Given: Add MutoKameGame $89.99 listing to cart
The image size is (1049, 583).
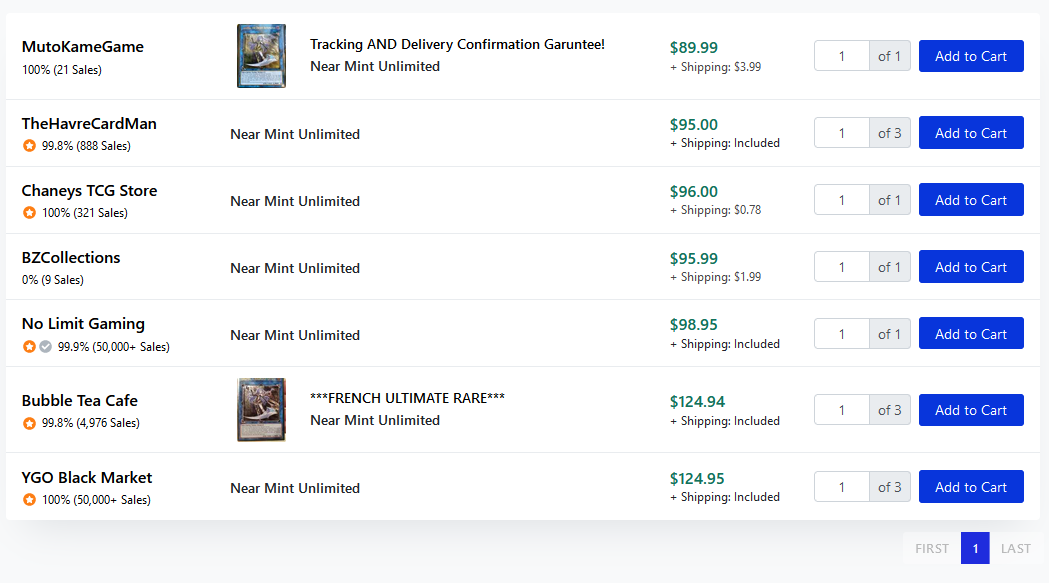Looking at the screenshot, I should pyautogui.click(x=971, y=56).
